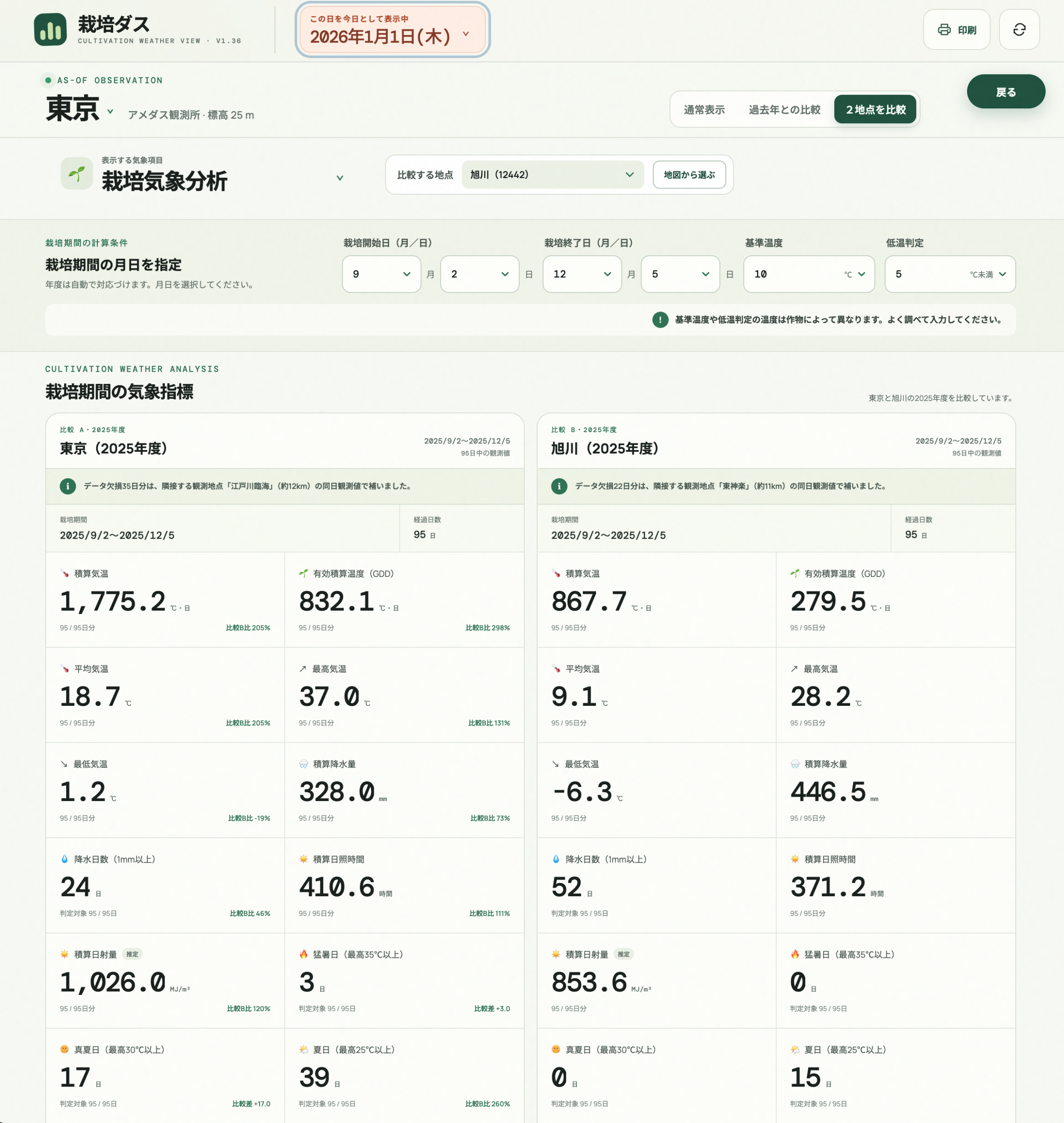Click thermometer icon of 旭川 平均気温
The height and width of the screenshot is (1123, 1064).
pyautogui.click(x=556, y=669)
